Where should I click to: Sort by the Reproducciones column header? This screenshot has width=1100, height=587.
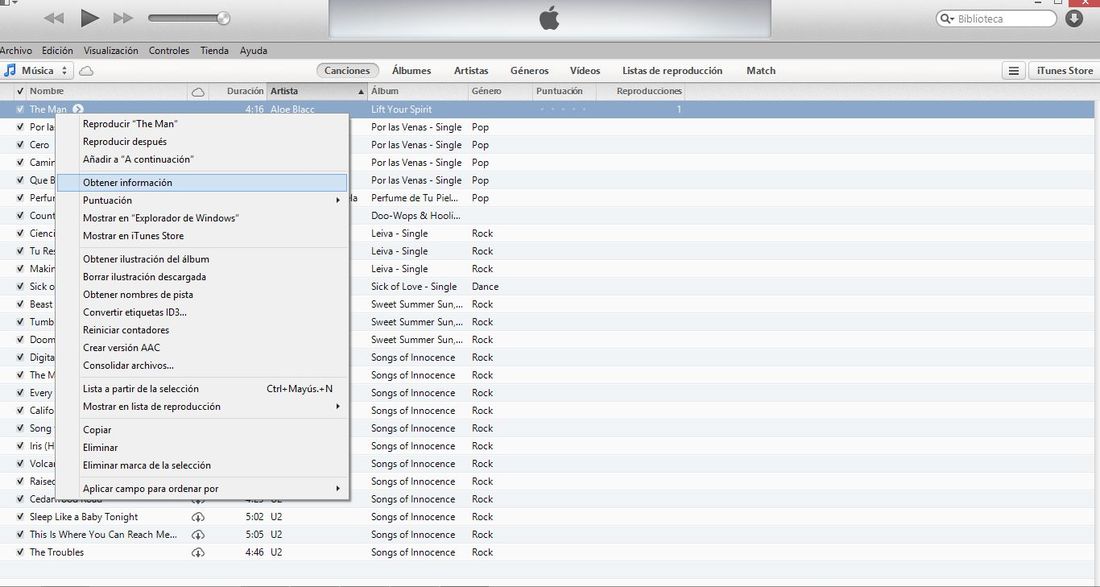coord(640,91)
